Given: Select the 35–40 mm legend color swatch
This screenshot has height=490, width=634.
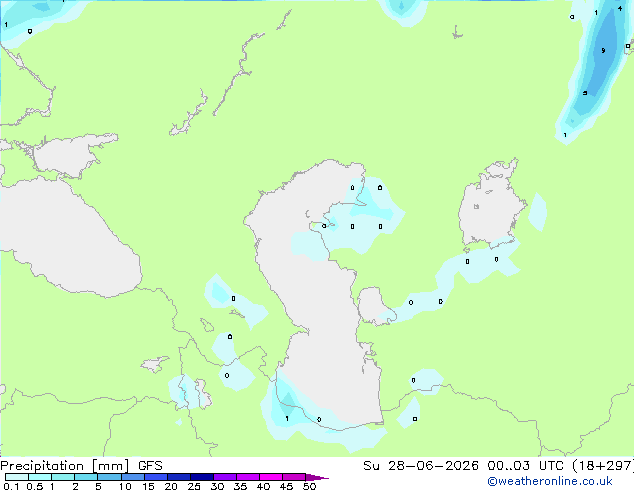Looking at the screenshot, I should [x=248, y=477].
